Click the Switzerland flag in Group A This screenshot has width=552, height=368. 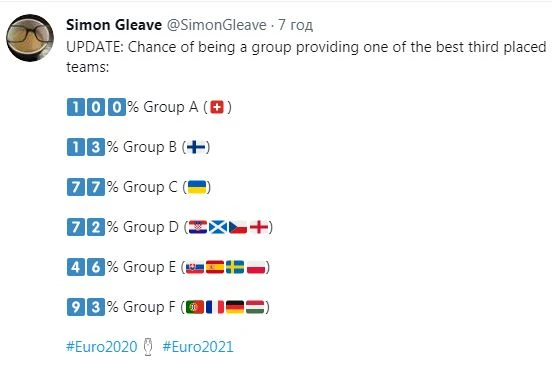[217, 107]
